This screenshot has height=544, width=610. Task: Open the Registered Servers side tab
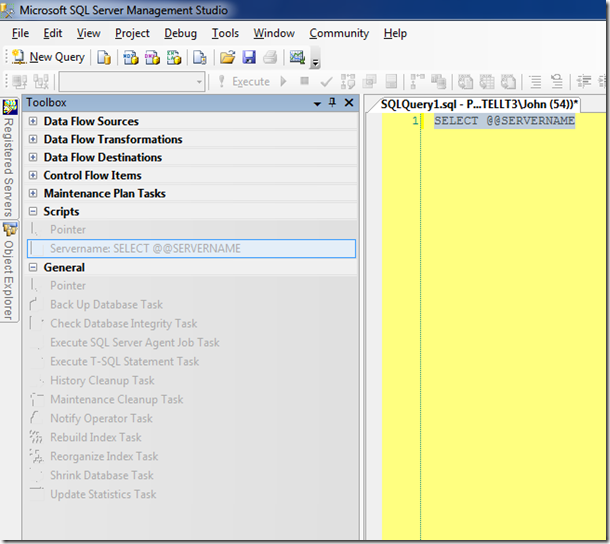pyautogui.click(x=9, y=158)
